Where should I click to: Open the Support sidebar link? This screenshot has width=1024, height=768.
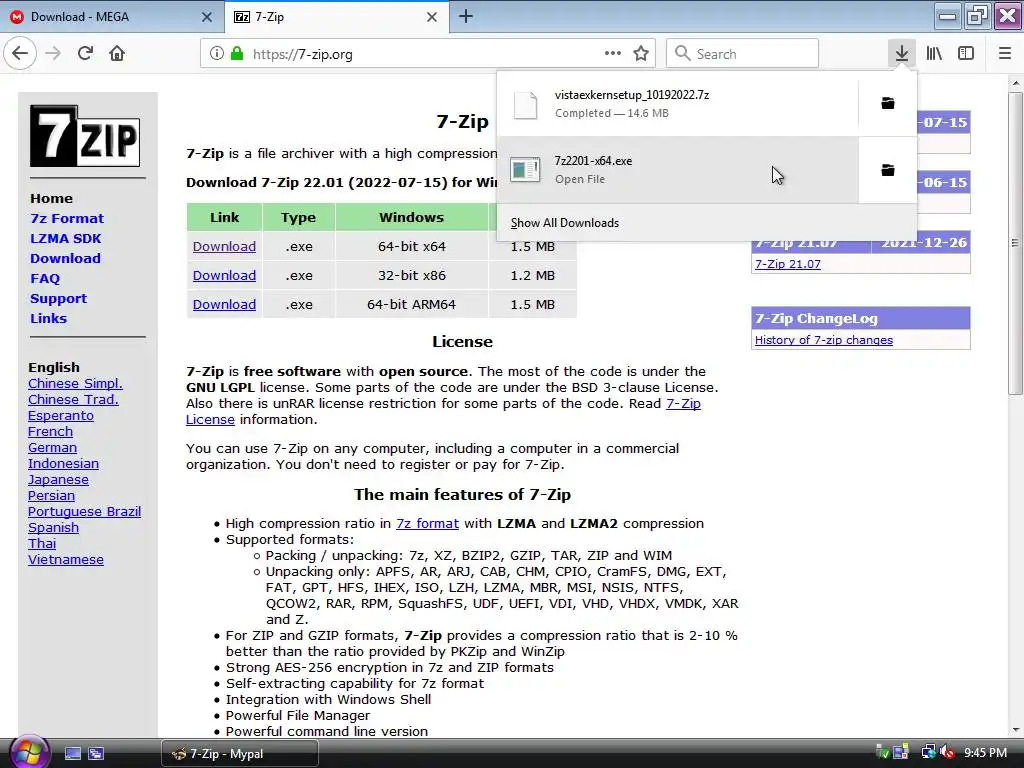[x=58, y=298]
